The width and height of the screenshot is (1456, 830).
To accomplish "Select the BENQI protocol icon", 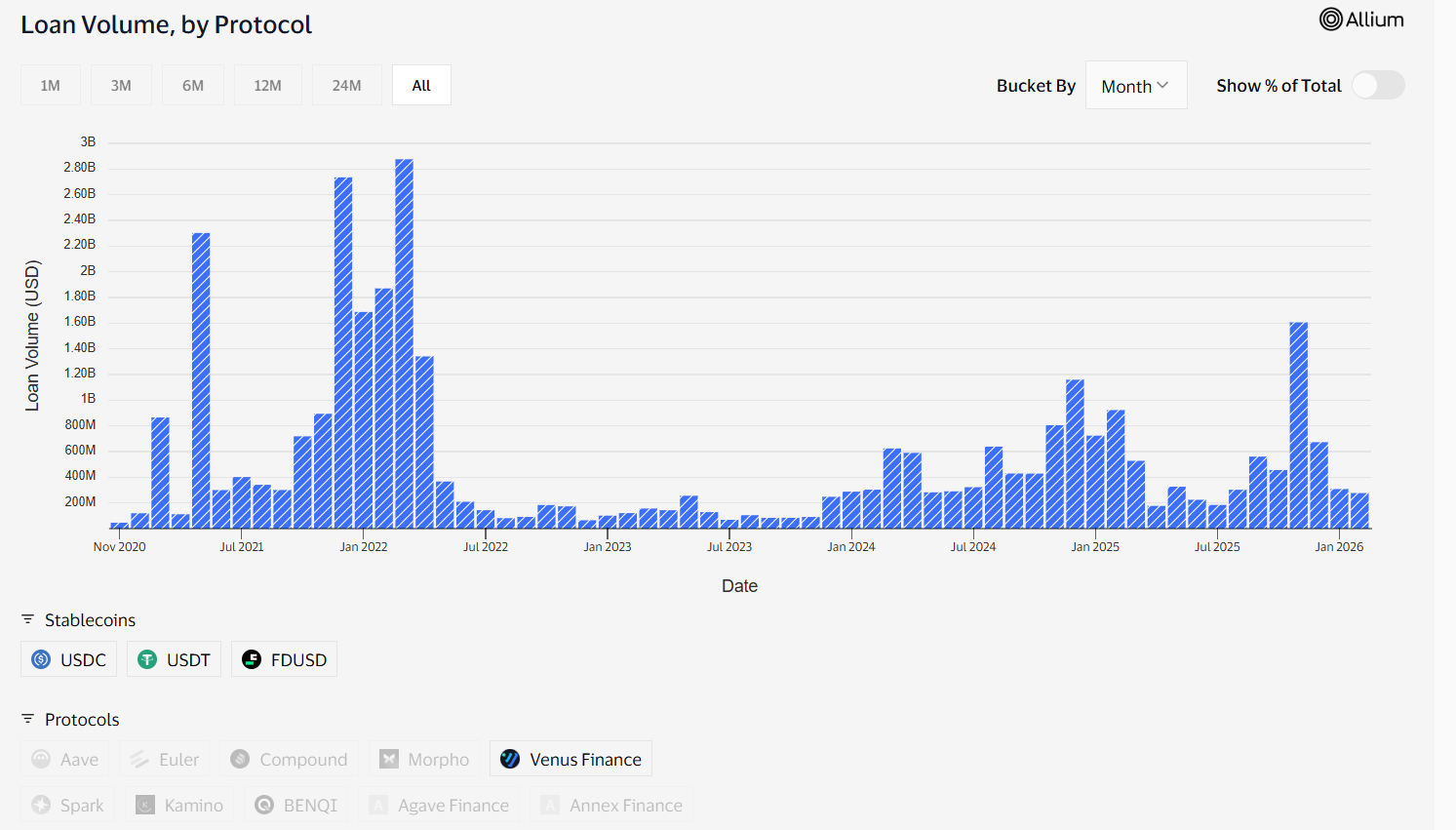I will (262, 804).
